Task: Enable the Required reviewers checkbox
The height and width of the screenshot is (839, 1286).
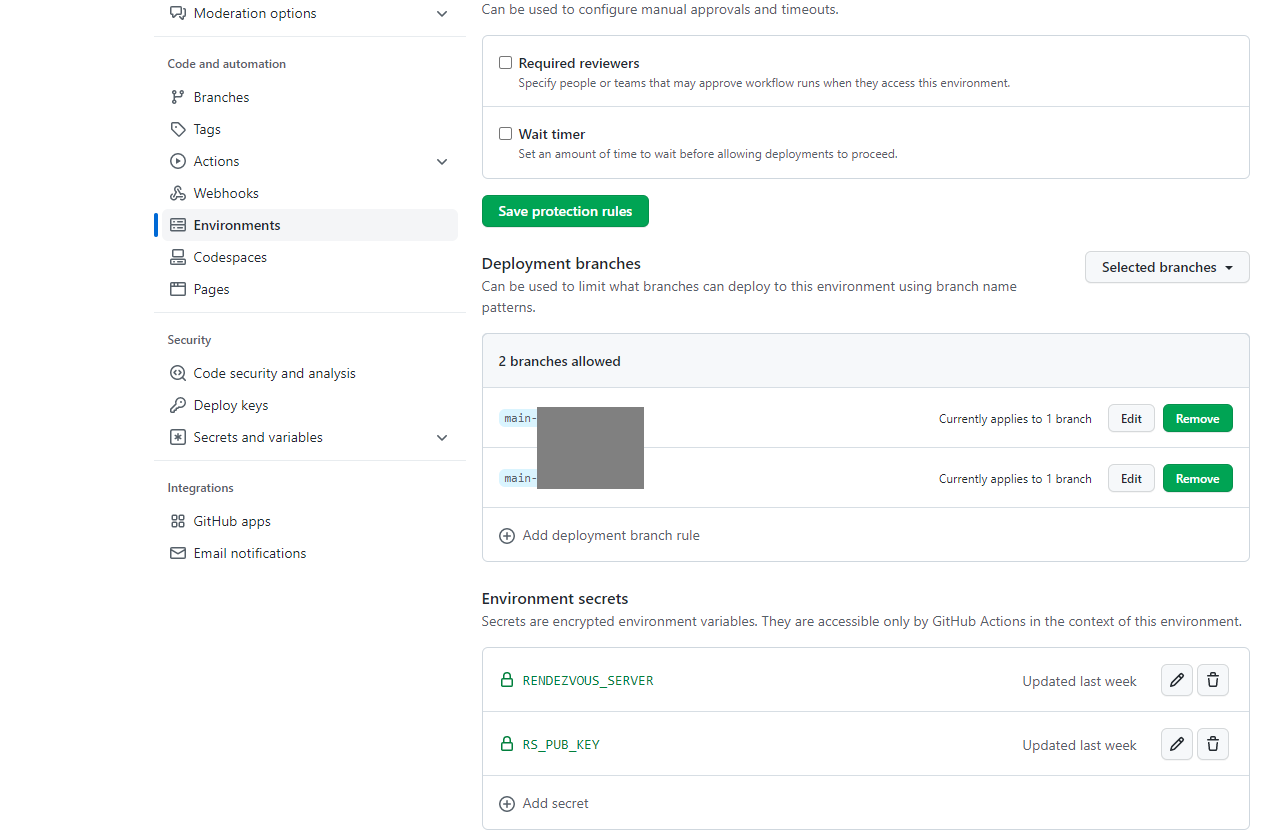Action: point(505,62)
